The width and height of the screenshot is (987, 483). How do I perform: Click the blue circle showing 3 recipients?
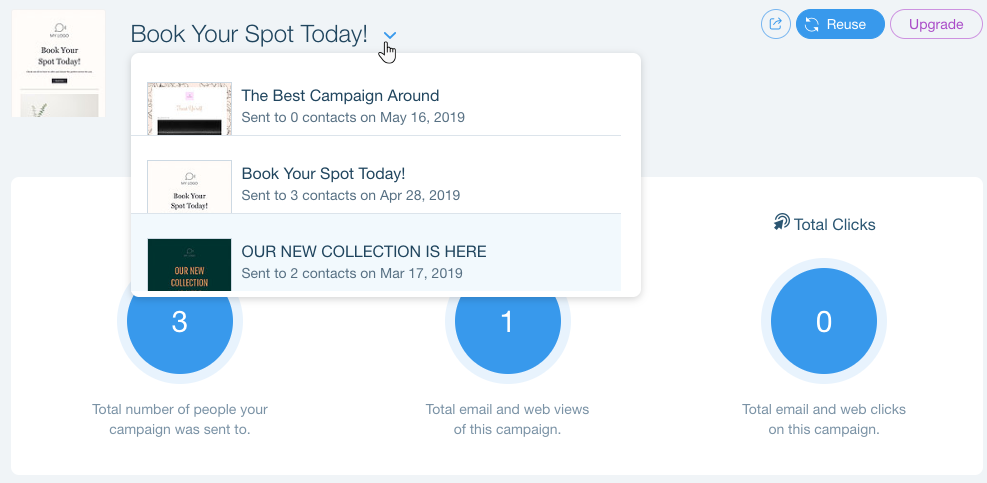pos(180,321)
